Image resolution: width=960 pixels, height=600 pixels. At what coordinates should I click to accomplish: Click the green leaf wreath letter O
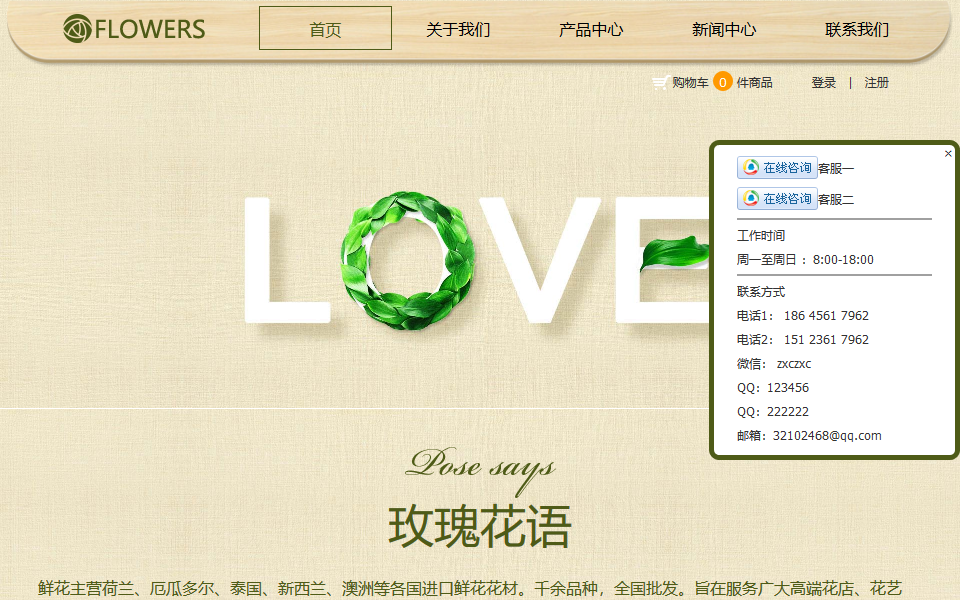point(406,261)
